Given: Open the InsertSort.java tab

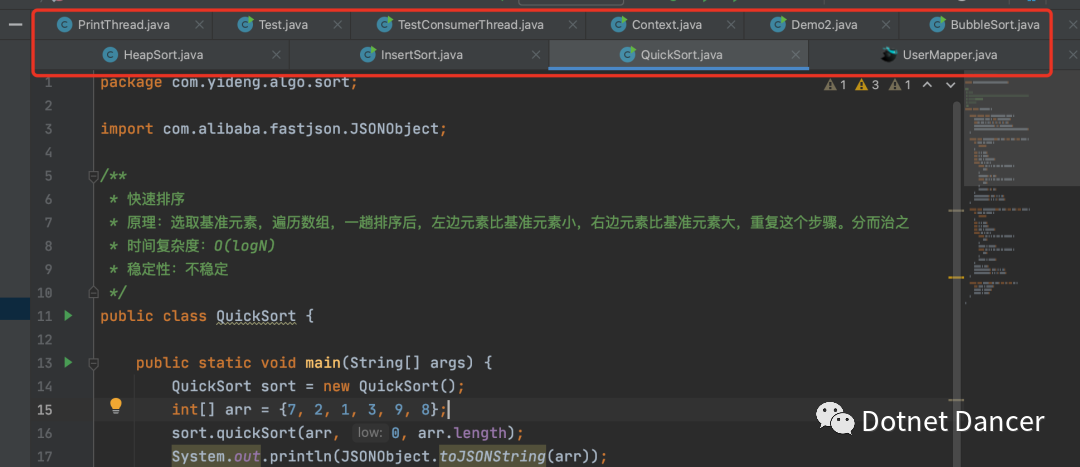Looking at the screenshot, I should (x=422, y=54).
